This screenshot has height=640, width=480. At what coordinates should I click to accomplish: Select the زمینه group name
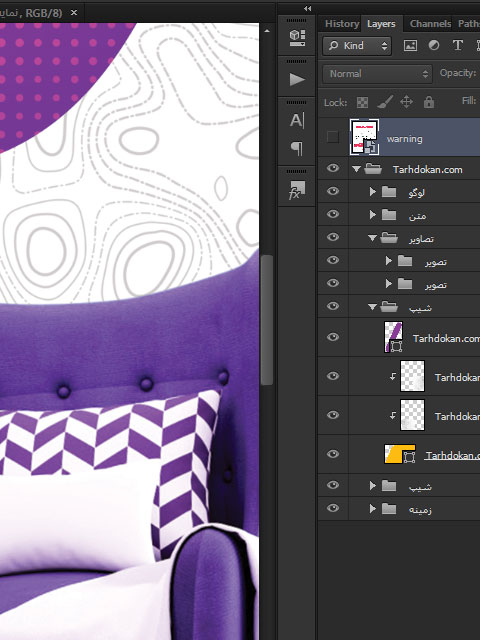[x=420, y=510]
